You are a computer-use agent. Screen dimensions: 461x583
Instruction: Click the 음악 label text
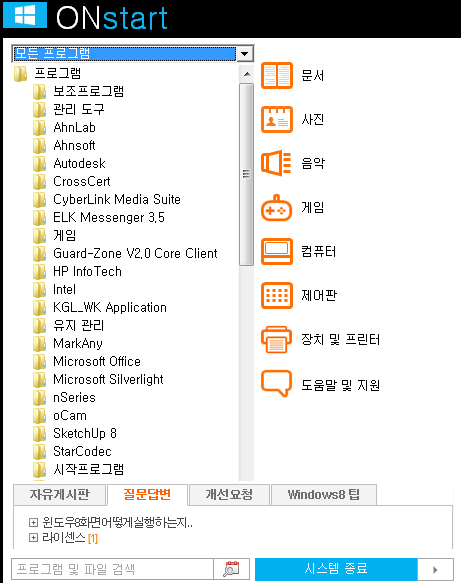[x=313, y=163]
